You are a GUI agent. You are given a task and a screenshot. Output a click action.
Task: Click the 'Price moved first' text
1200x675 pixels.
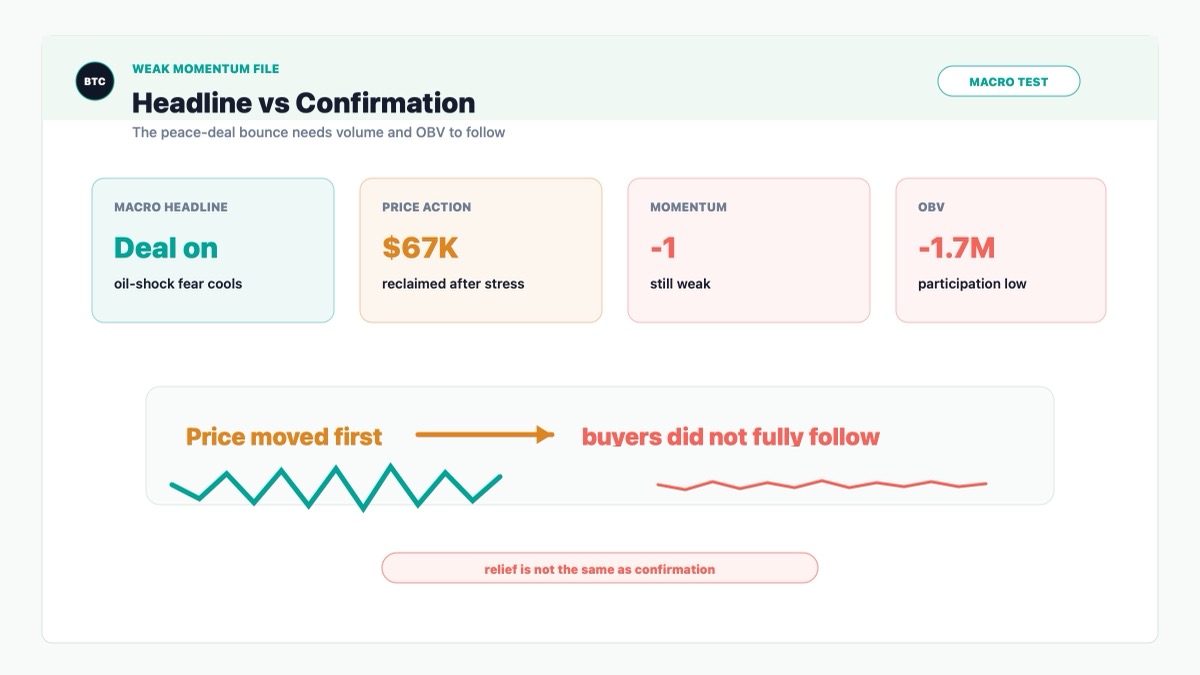(x=284, y=437)
